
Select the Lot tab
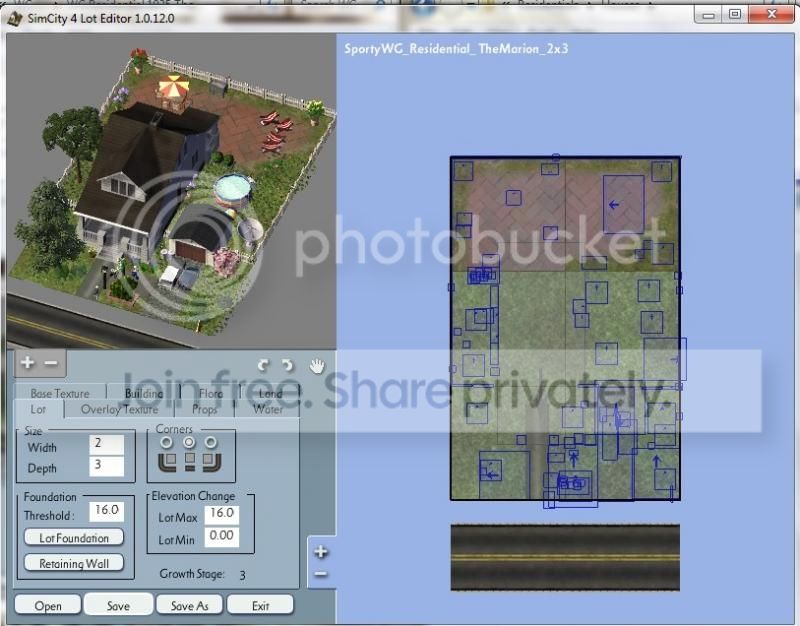38,409
